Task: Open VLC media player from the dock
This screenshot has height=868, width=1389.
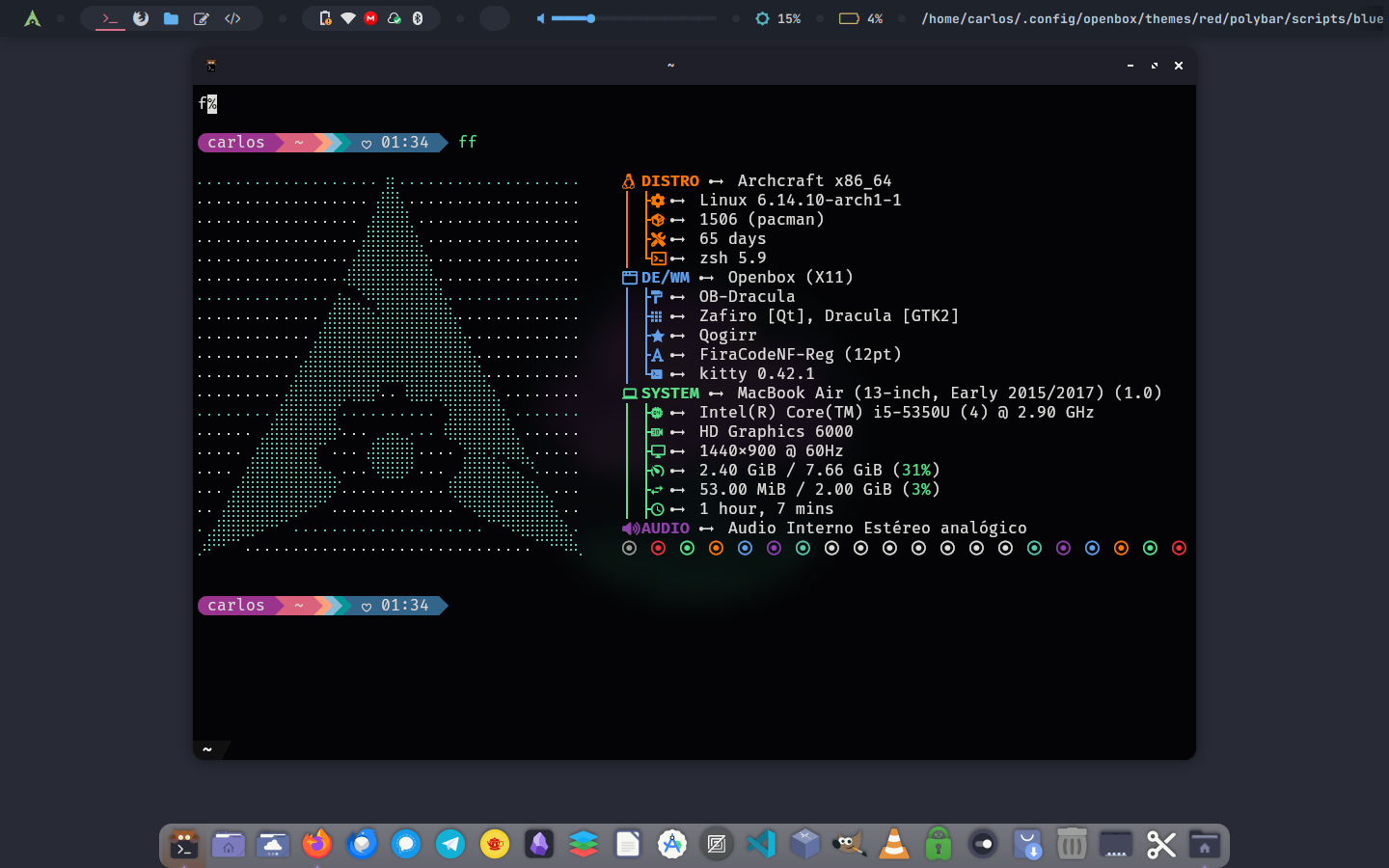Action: (894, 845)
